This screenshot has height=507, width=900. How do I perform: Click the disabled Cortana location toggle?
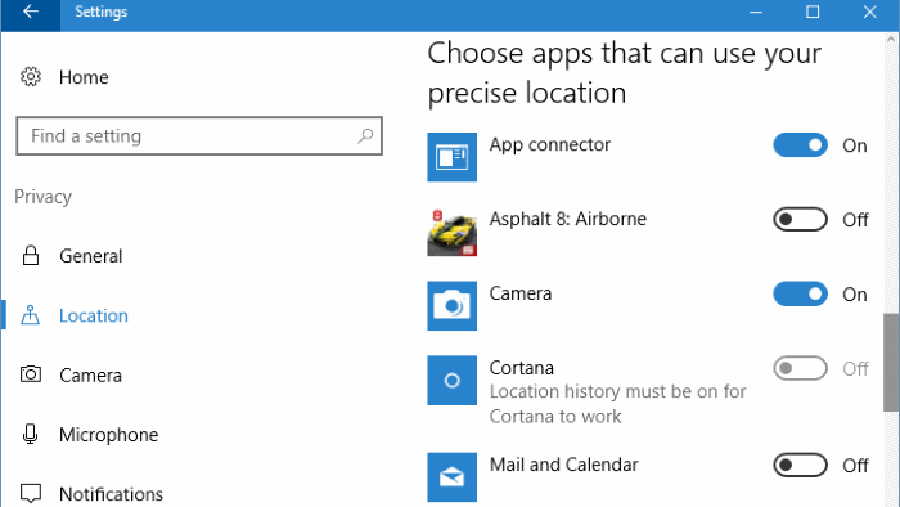800,368
